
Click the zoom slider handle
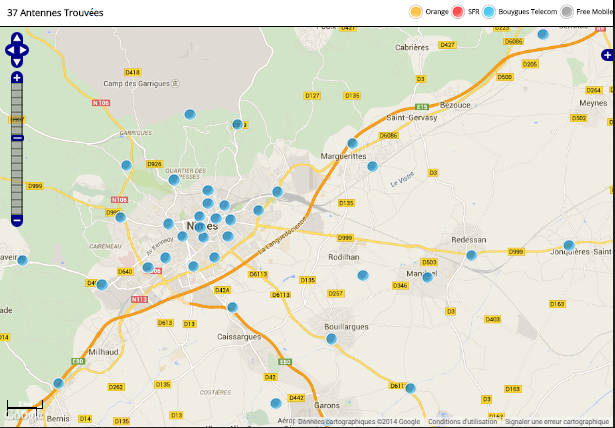pos(17,137)
